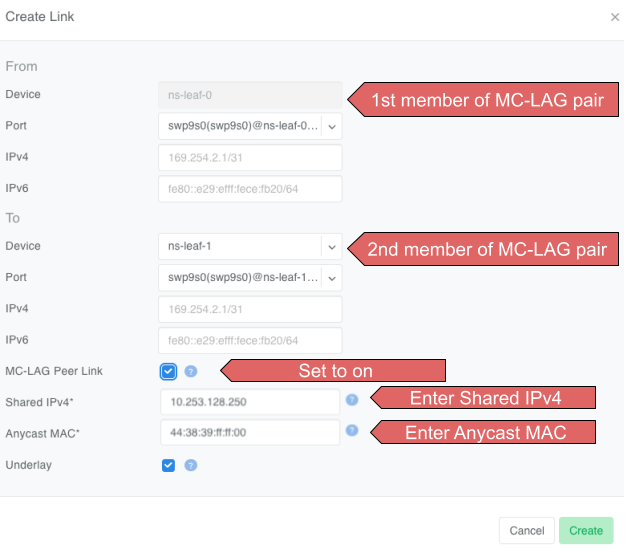Image resolution: width=625 pixels, height=553 pixels.
Task: Click the Create Link dialog title
Action: pyautogui.click(x=40, y=17)
